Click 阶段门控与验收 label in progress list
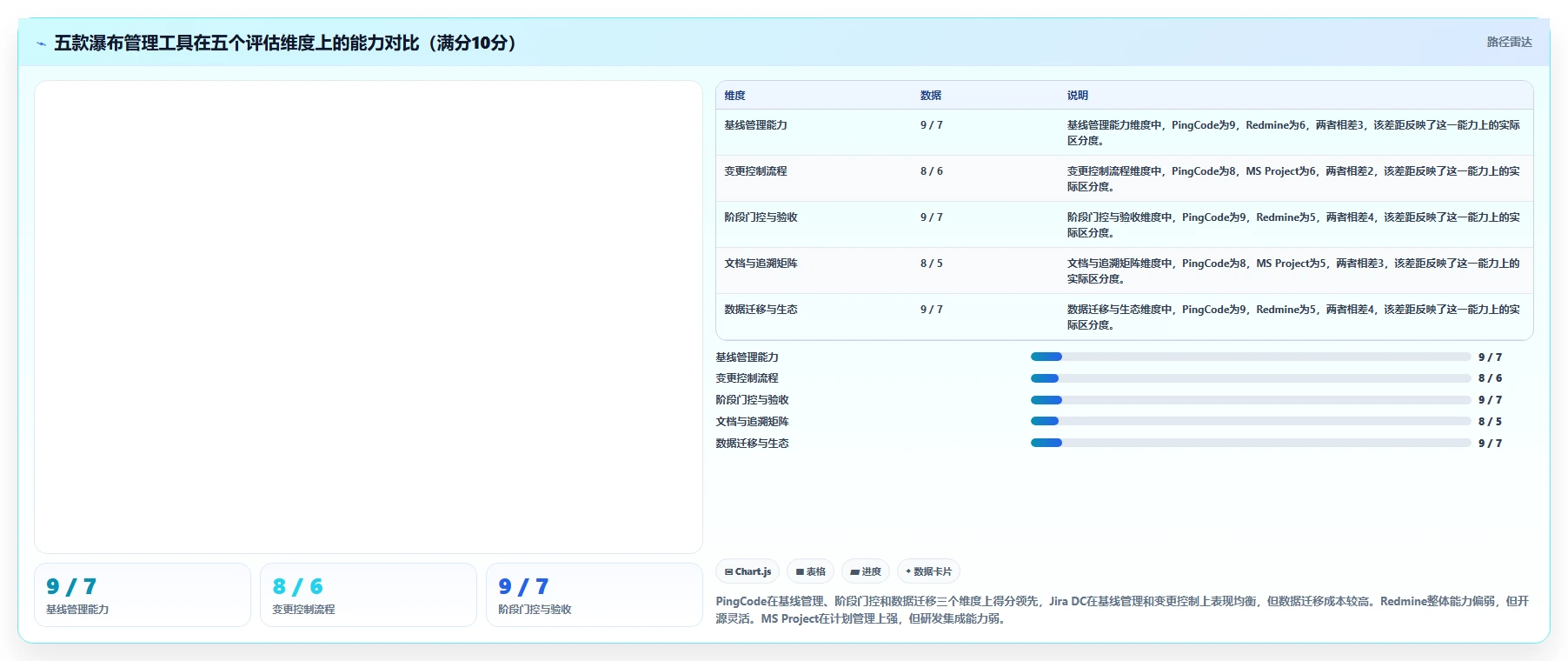Viewport: 1568px width, 661px height. pos(753,400)
